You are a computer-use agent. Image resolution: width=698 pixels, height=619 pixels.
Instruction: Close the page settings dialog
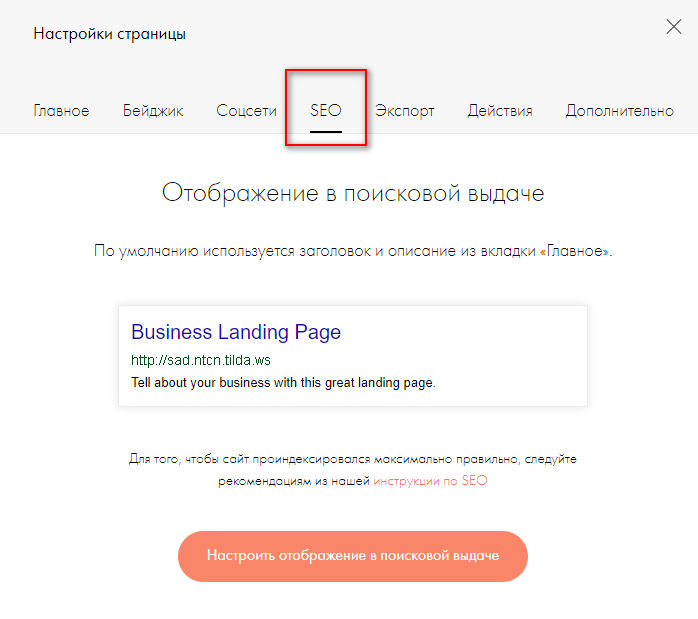674,28
